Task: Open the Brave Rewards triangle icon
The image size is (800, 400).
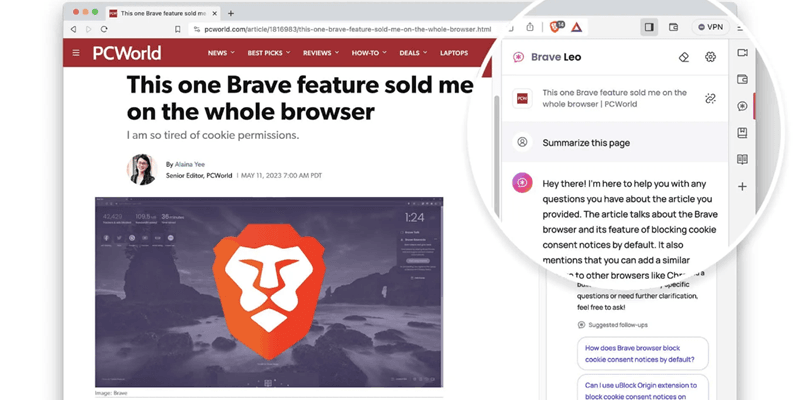Action: click(x=576, y=27)
